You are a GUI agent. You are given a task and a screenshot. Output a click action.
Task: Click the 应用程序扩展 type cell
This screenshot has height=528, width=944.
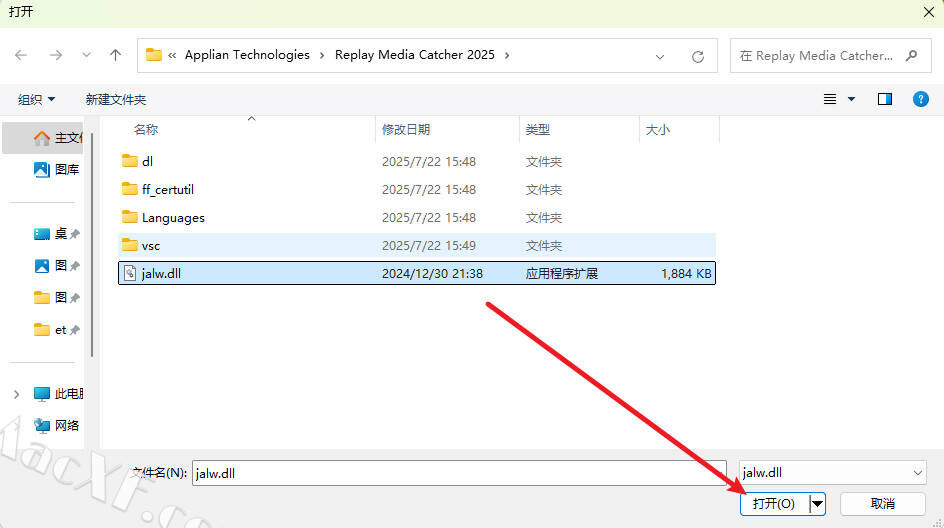point(561,273)
